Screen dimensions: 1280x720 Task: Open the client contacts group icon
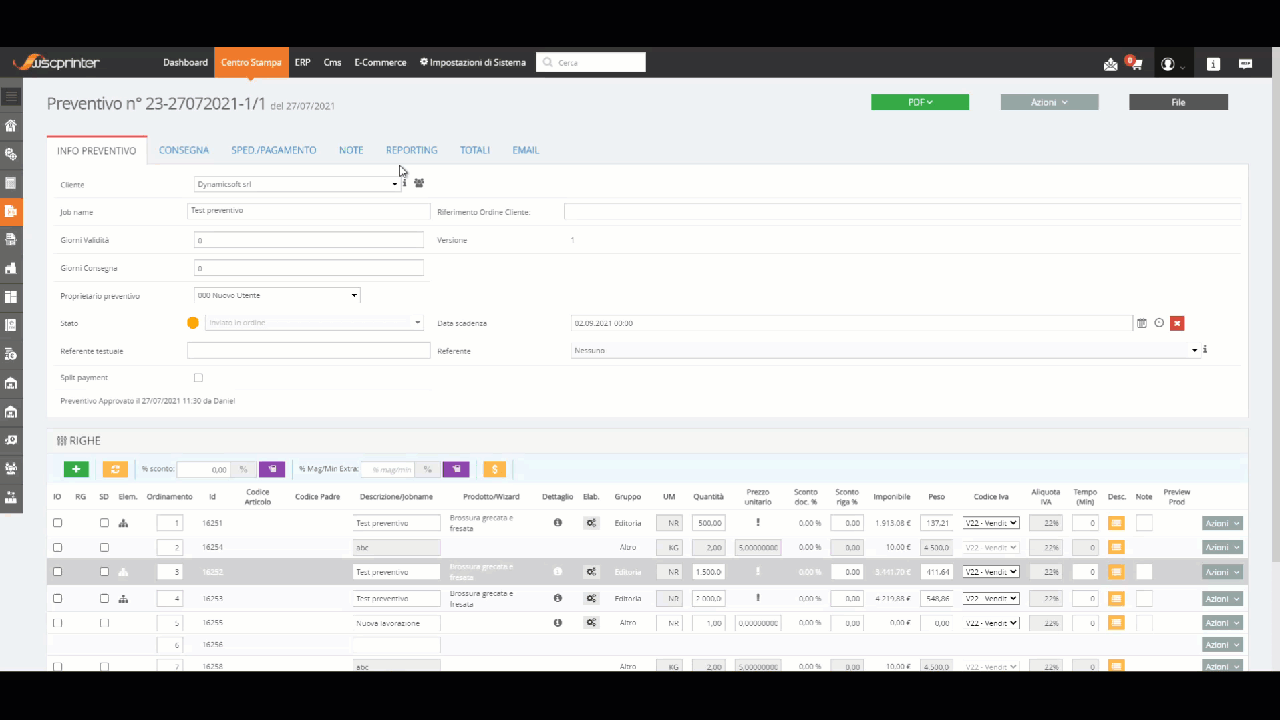pos(419,183)
